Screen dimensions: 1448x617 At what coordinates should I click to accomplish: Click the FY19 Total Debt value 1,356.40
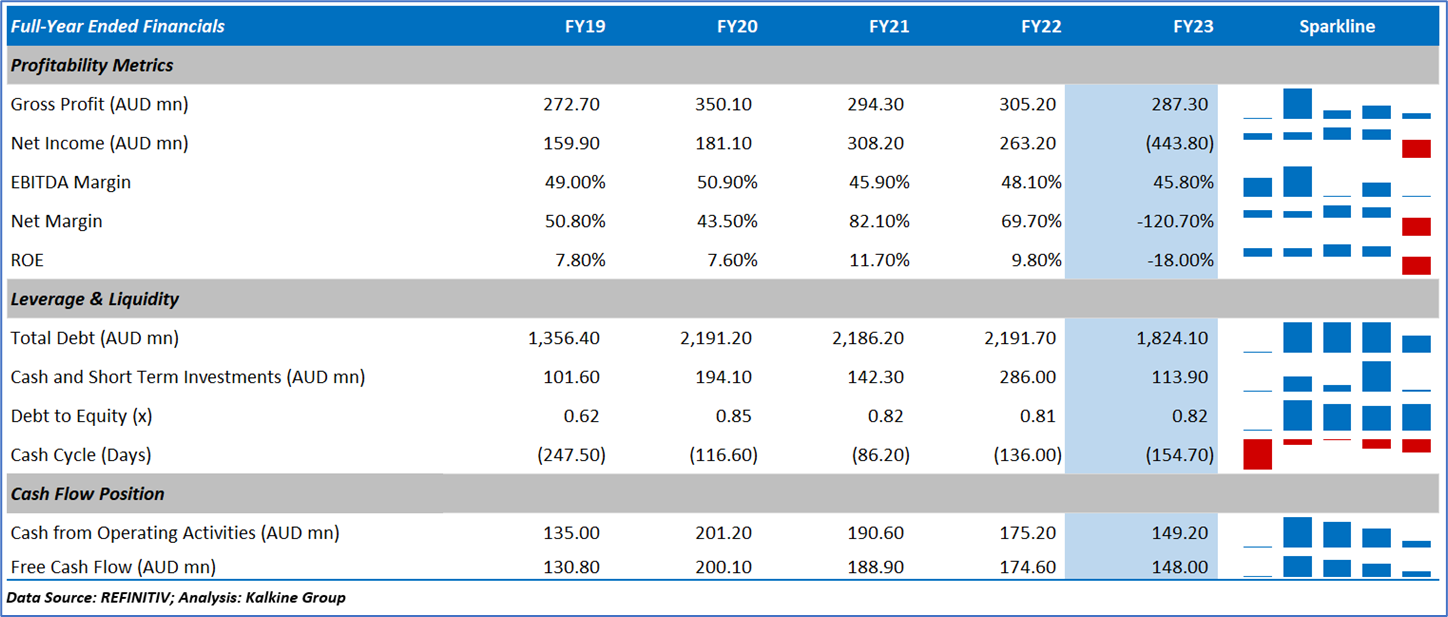[564, 338]
